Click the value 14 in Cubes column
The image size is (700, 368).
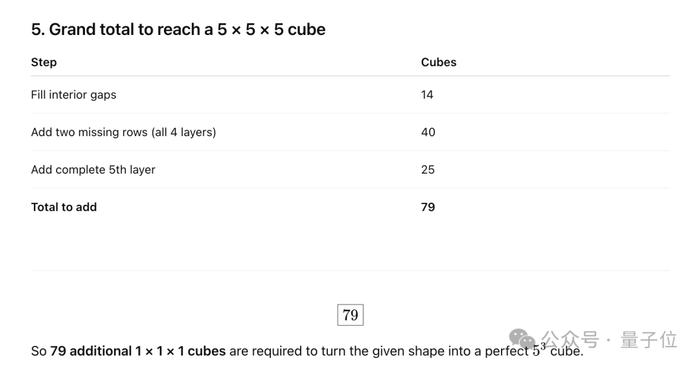[x=427, y=95]
